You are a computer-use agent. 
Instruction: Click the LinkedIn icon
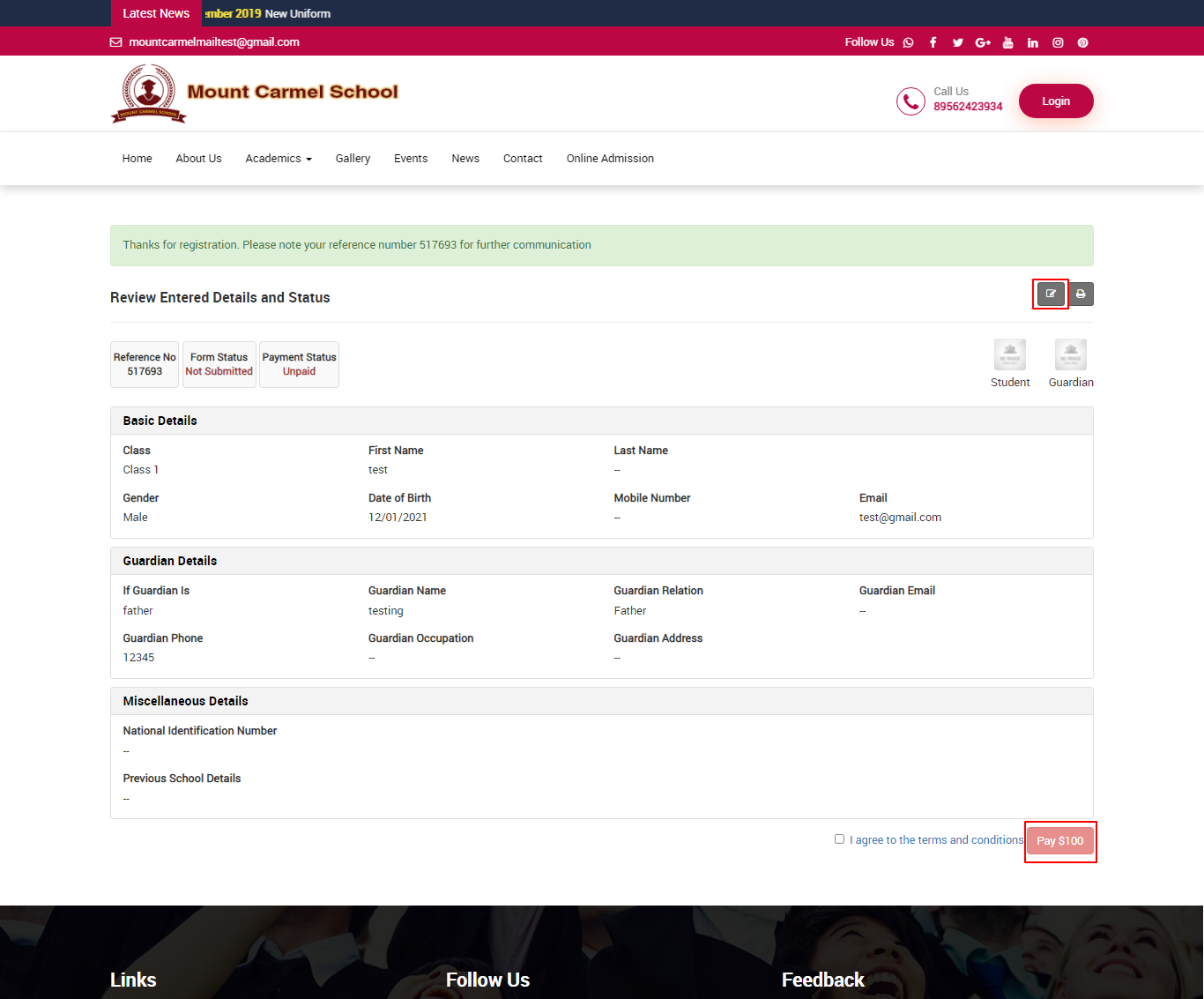click(1032, 42)
